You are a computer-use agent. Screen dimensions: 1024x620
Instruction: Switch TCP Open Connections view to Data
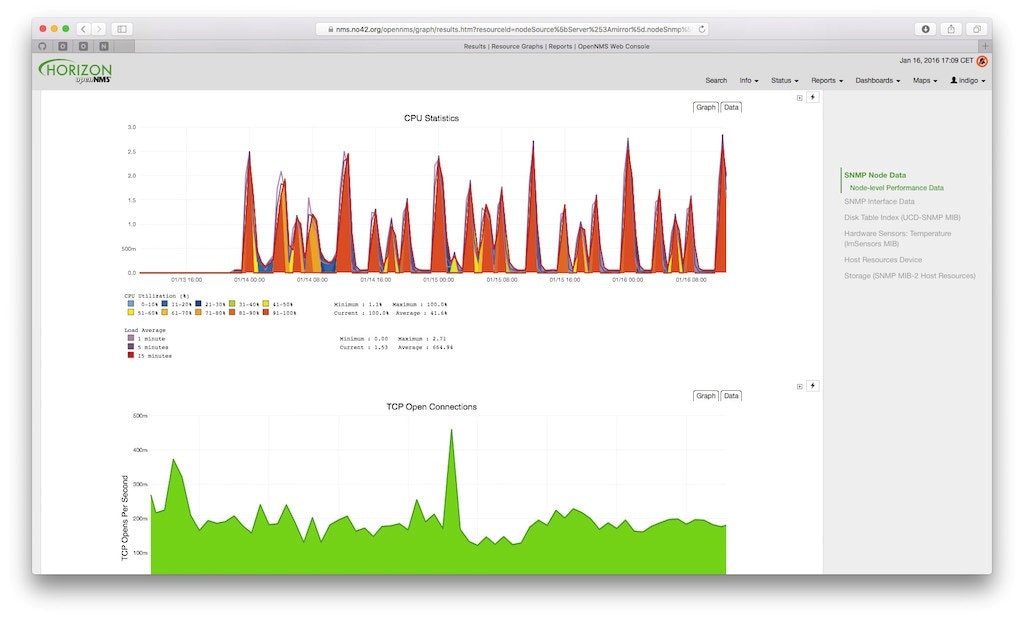point(730,396)
